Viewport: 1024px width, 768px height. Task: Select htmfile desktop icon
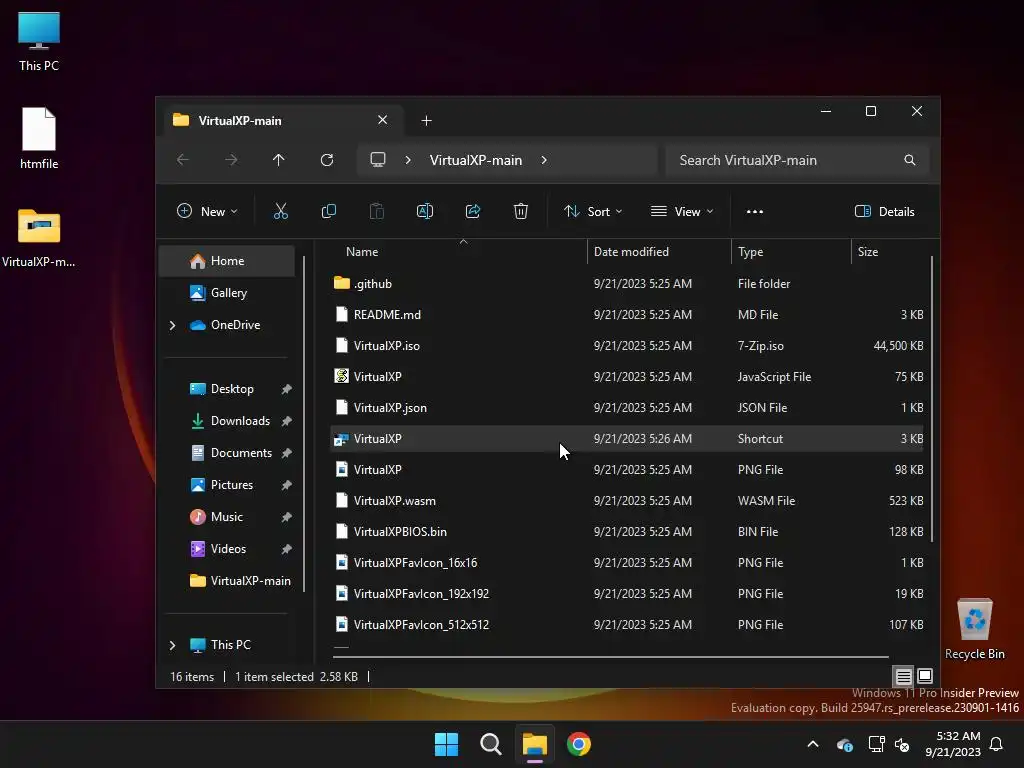pos(39,138)
